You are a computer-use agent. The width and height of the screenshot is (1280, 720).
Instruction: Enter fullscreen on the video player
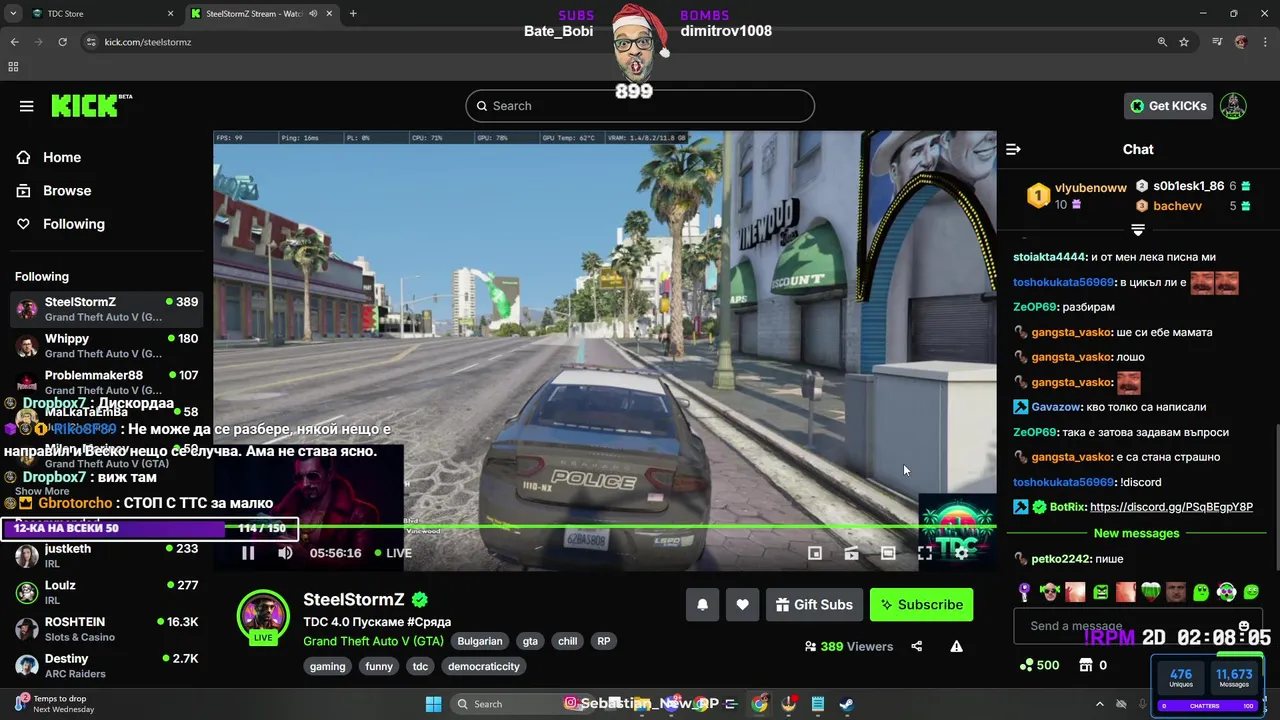(925, 553)
